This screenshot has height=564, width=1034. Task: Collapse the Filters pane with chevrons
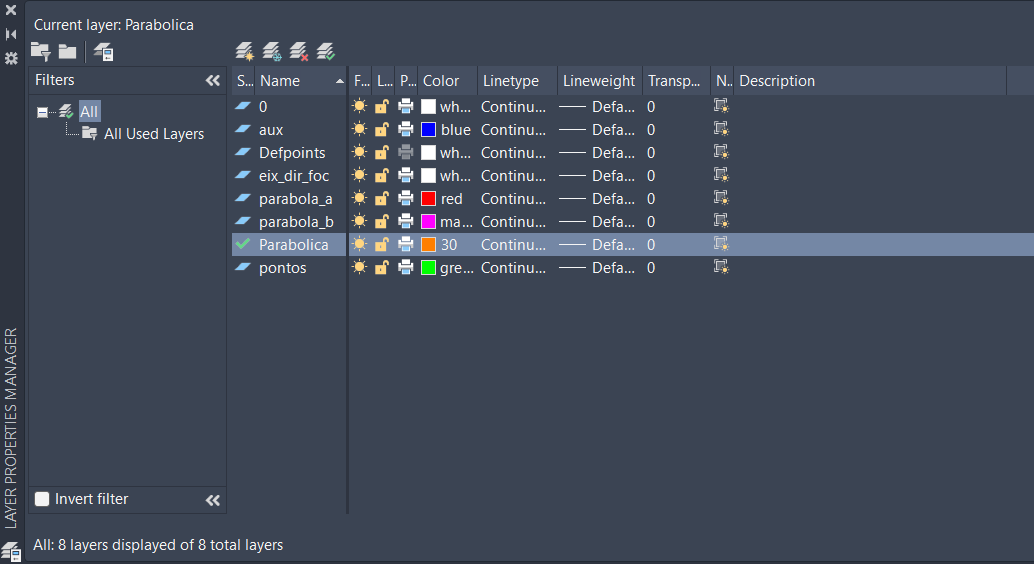[x=212, y=80]
